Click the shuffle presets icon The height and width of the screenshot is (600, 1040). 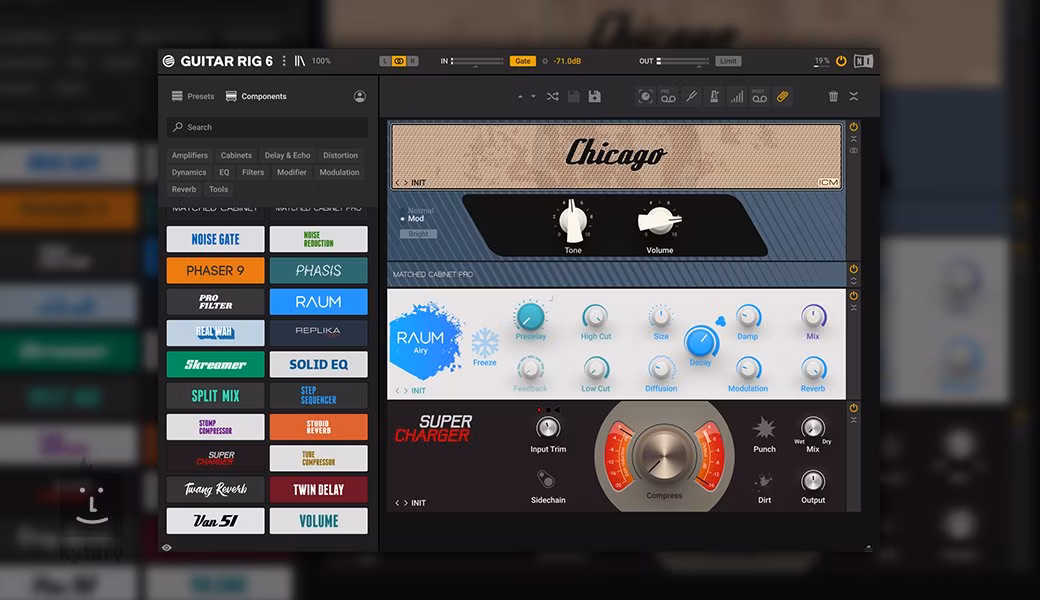click(553, 96)
